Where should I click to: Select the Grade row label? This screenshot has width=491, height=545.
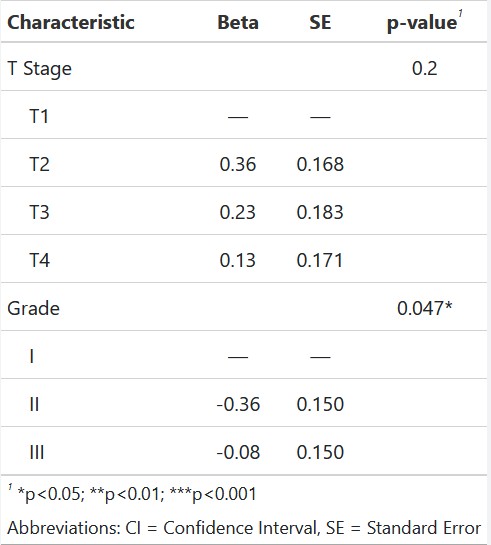tap(33, 308)
